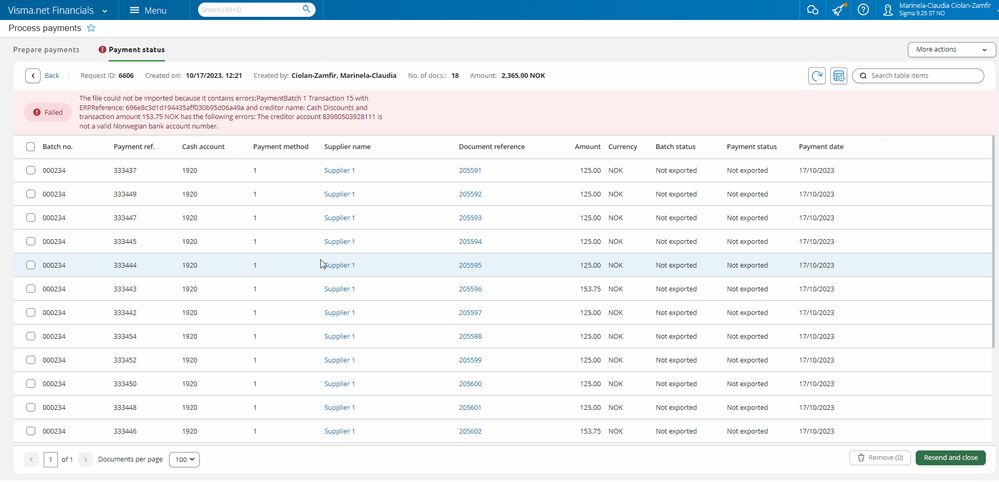Open document reference 205591 link
999x482 pixels.
pyautogui.click(x=470, y=171)
